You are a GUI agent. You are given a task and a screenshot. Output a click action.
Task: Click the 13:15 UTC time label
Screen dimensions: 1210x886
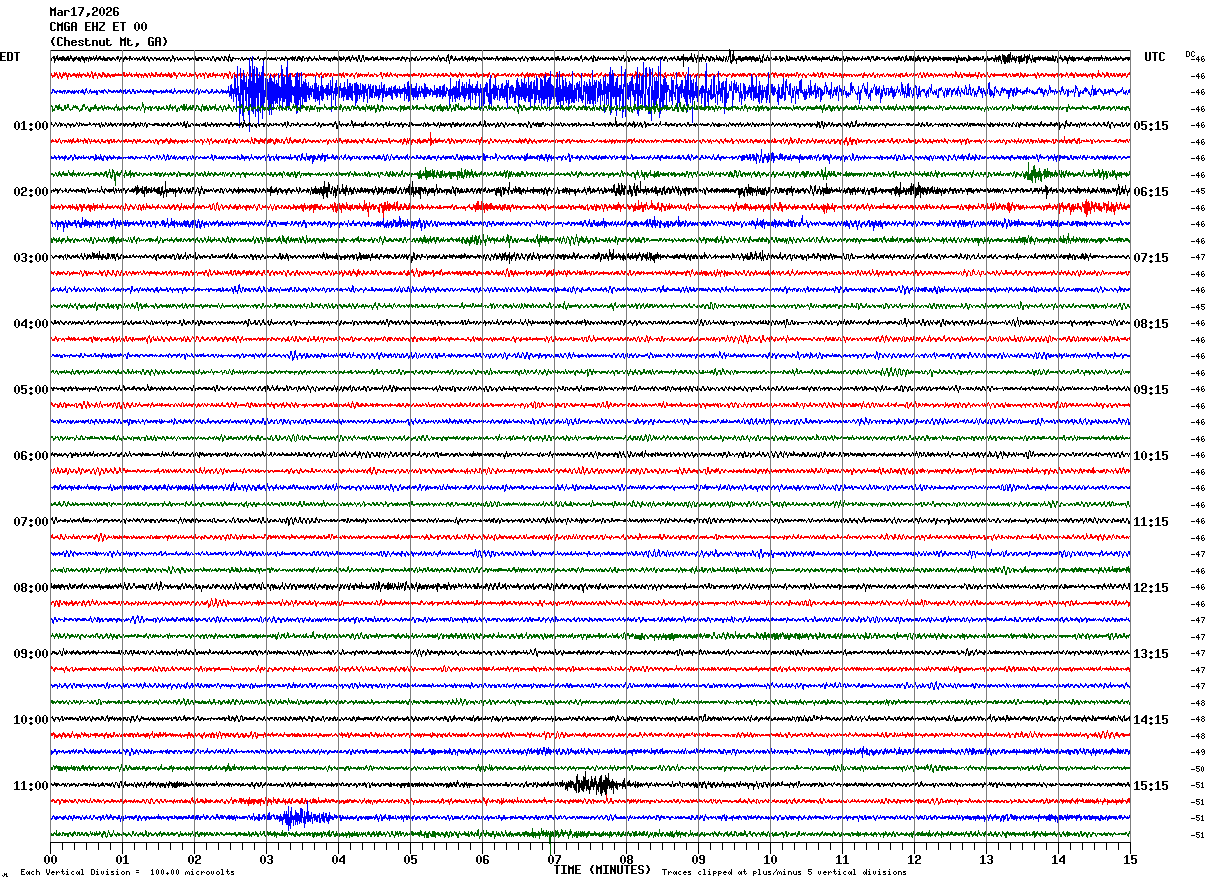[1152, 654]
